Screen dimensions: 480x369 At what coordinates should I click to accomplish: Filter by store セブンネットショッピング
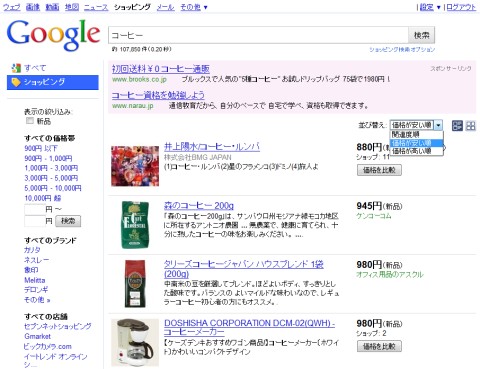[58, 326]
